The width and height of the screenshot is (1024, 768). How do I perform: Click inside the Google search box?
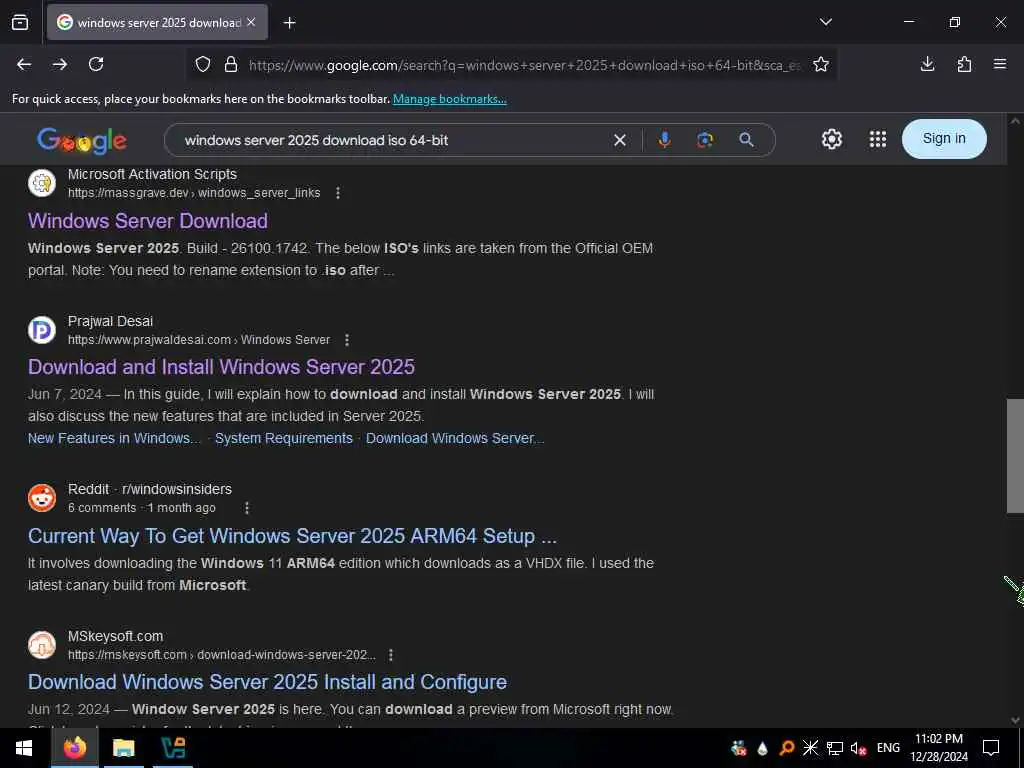[392, 140]
